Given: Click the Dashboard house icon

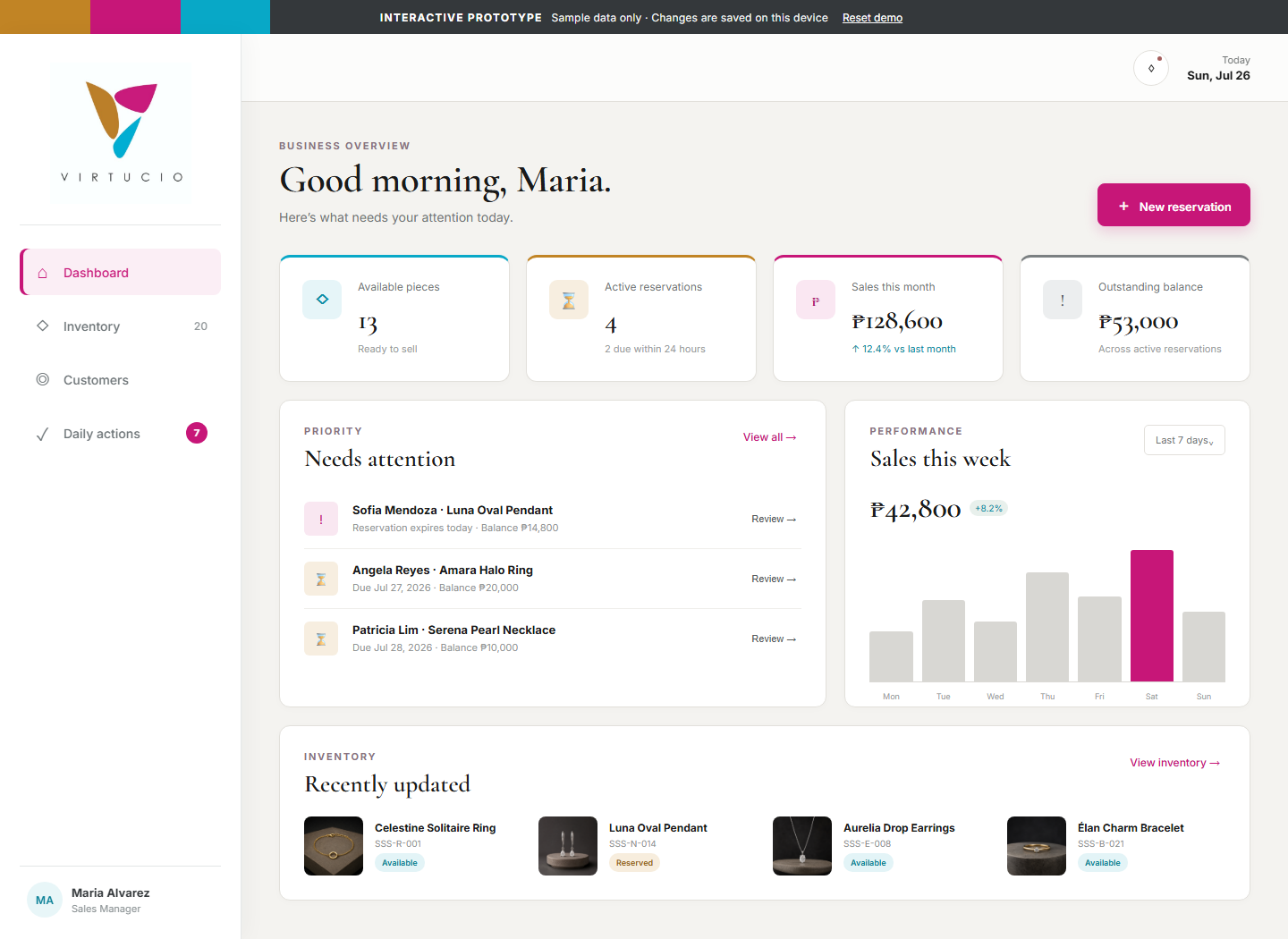Looking at the screenshot, I should pyautogui.click(x=42, y=273).
